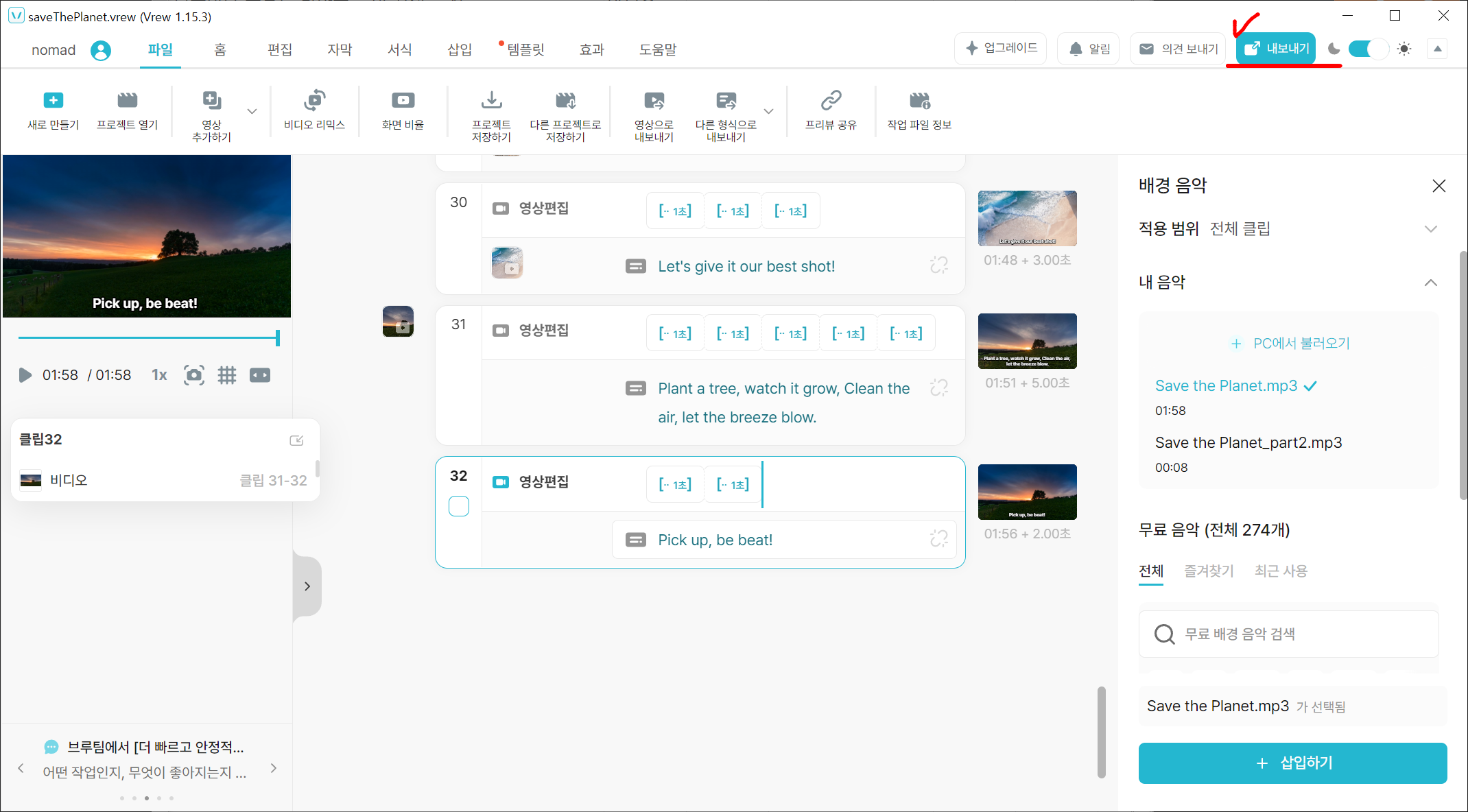1468x812 pixels.
Task: Click the video preview progress slider
Action: pyautogui.click(x=147, y=337)
